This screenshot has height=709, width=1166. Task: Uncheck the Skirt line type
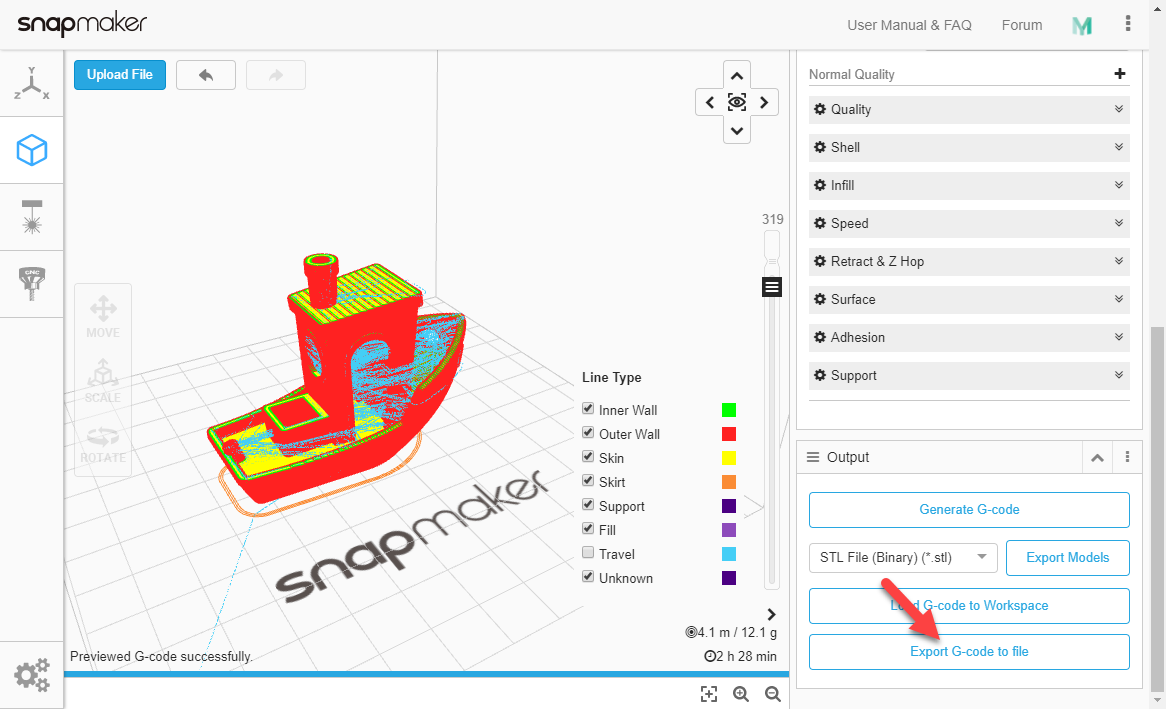[587, 481]
